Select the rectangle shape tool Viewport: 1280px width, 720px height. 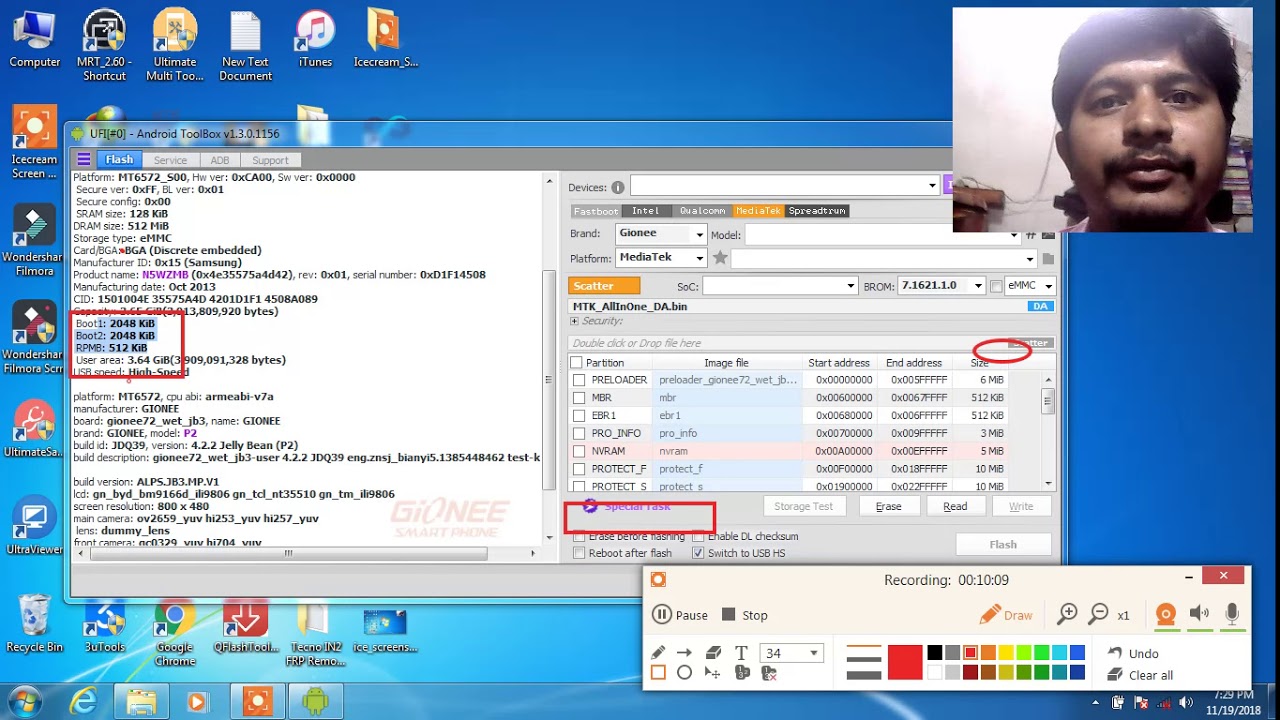[658, 673]
